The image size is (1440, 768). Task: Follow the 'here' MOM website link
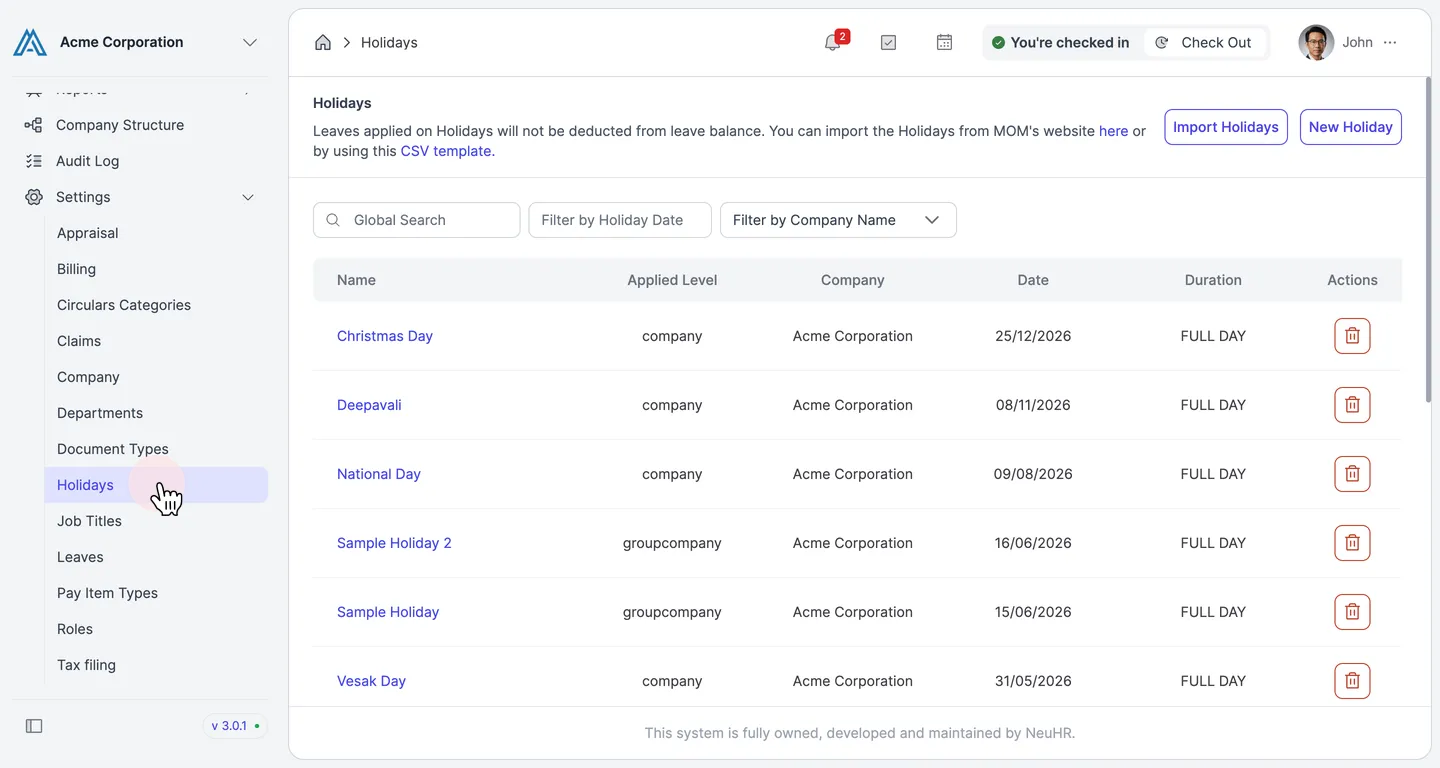1113,131
